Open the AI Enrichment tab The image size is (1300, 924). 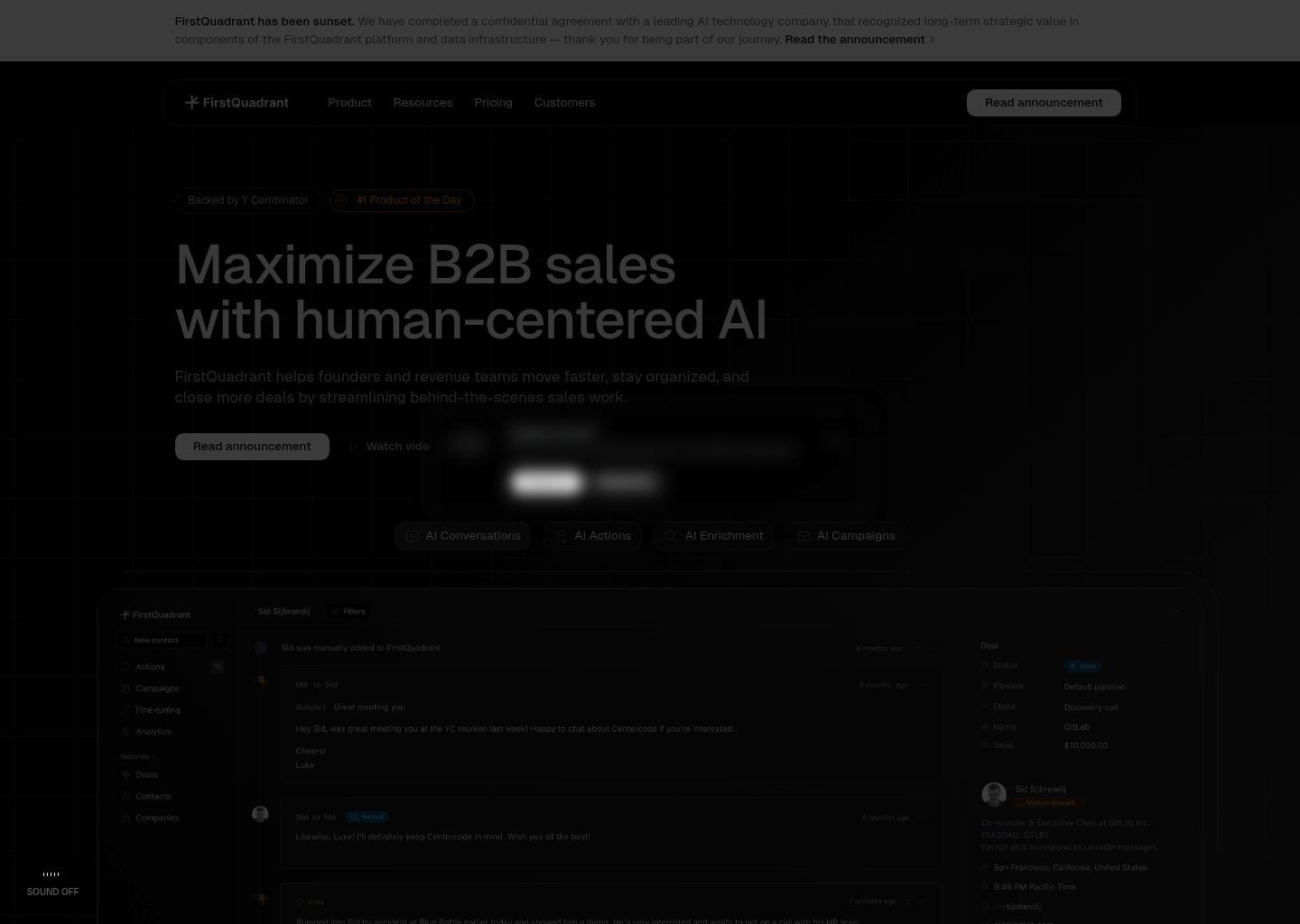713,536
